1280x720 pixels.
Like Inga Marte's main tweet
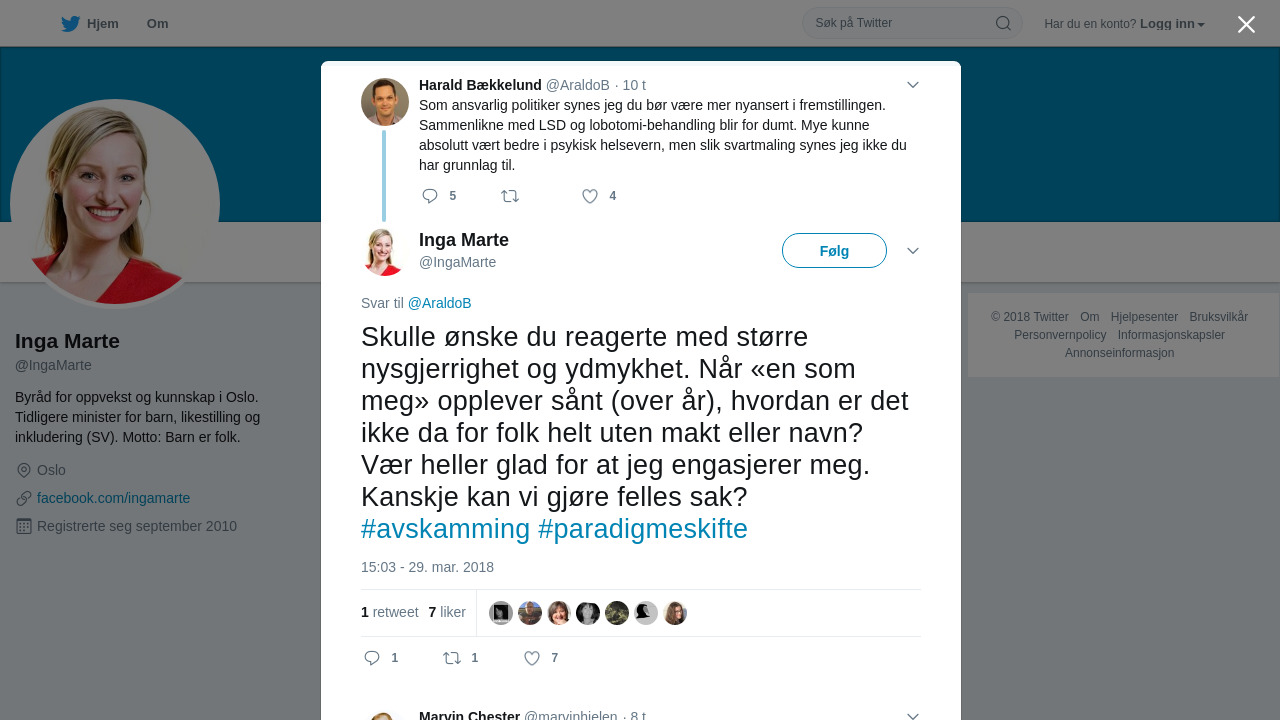tap(532, 658)
